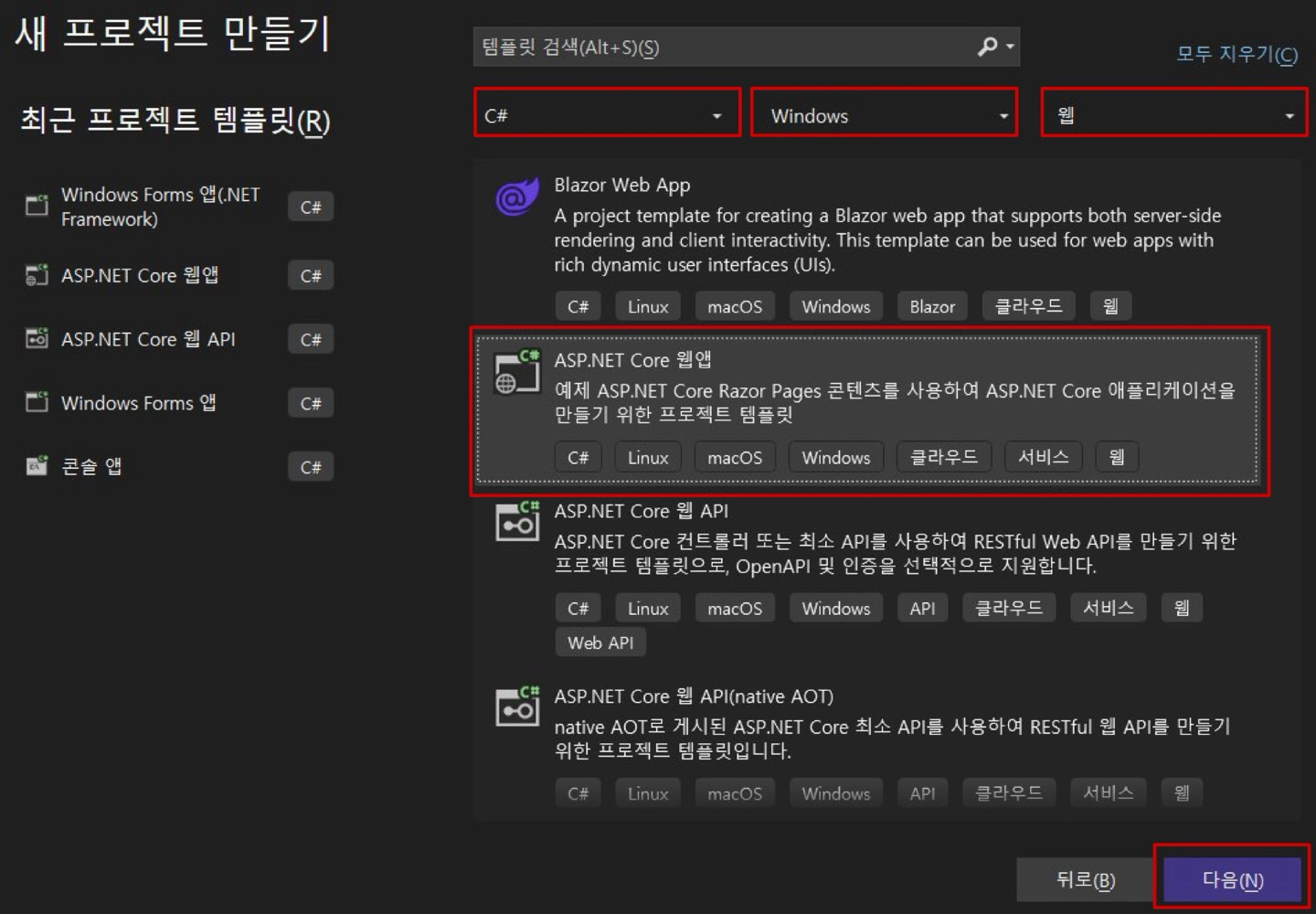Select the ASP.NET Core 웹앱 template in list
Image resolution: width=1316 pixels, height=914 pixels.
pyautogui.click(x=868, y=409)
